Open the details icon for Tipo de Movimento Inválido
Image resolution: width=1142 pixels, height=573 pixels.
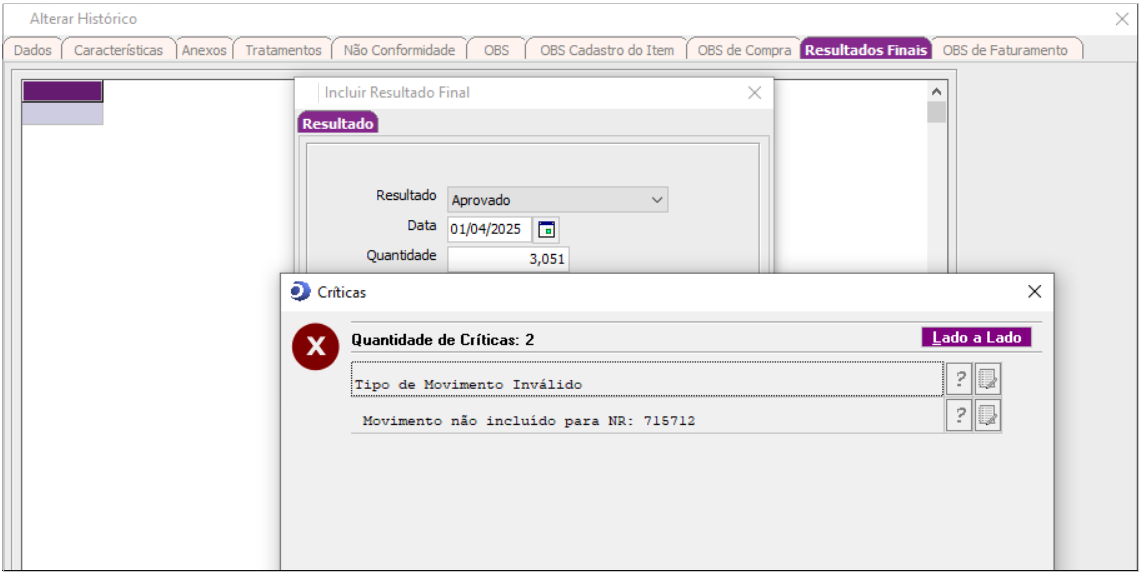click(x=988, y=379)
